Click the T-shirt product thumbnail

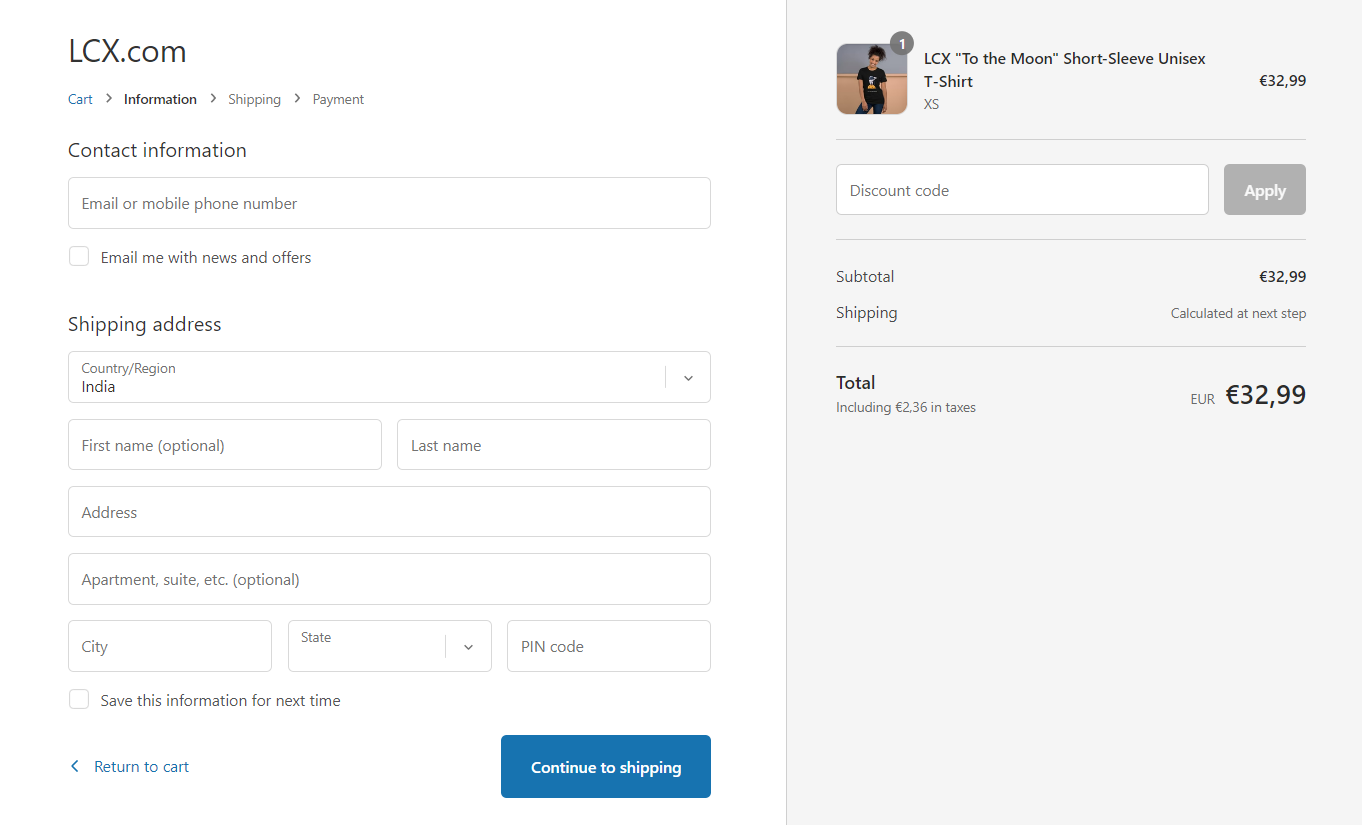click(x=871, y=79)
